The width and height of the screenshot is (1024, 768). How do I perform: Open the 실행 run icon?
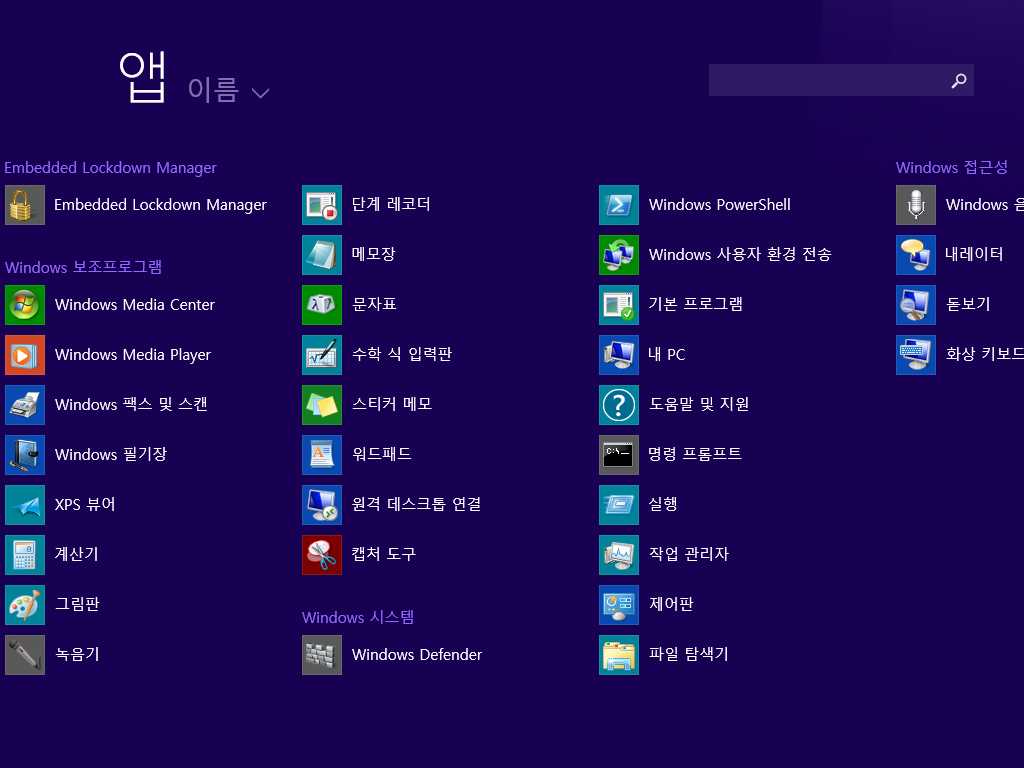click(619, 505)
